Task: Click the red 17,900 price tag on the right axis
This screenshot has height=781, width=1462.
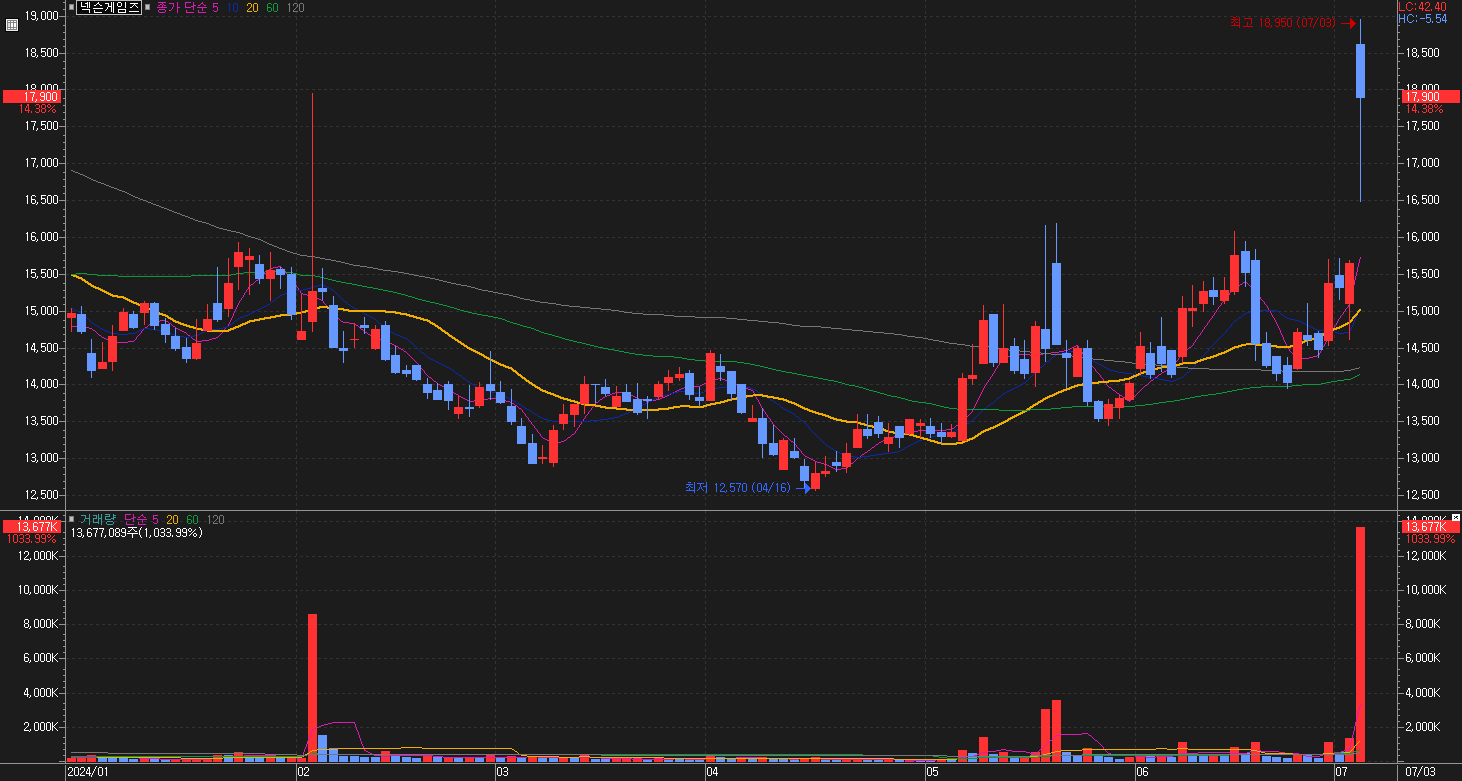Action: click(1429, 96)
